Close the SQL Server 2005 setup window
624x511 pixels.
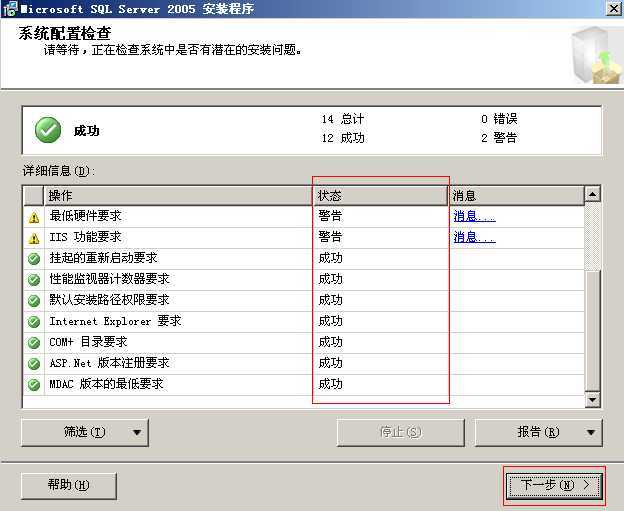pyautogui.click(x=614, y=8)
